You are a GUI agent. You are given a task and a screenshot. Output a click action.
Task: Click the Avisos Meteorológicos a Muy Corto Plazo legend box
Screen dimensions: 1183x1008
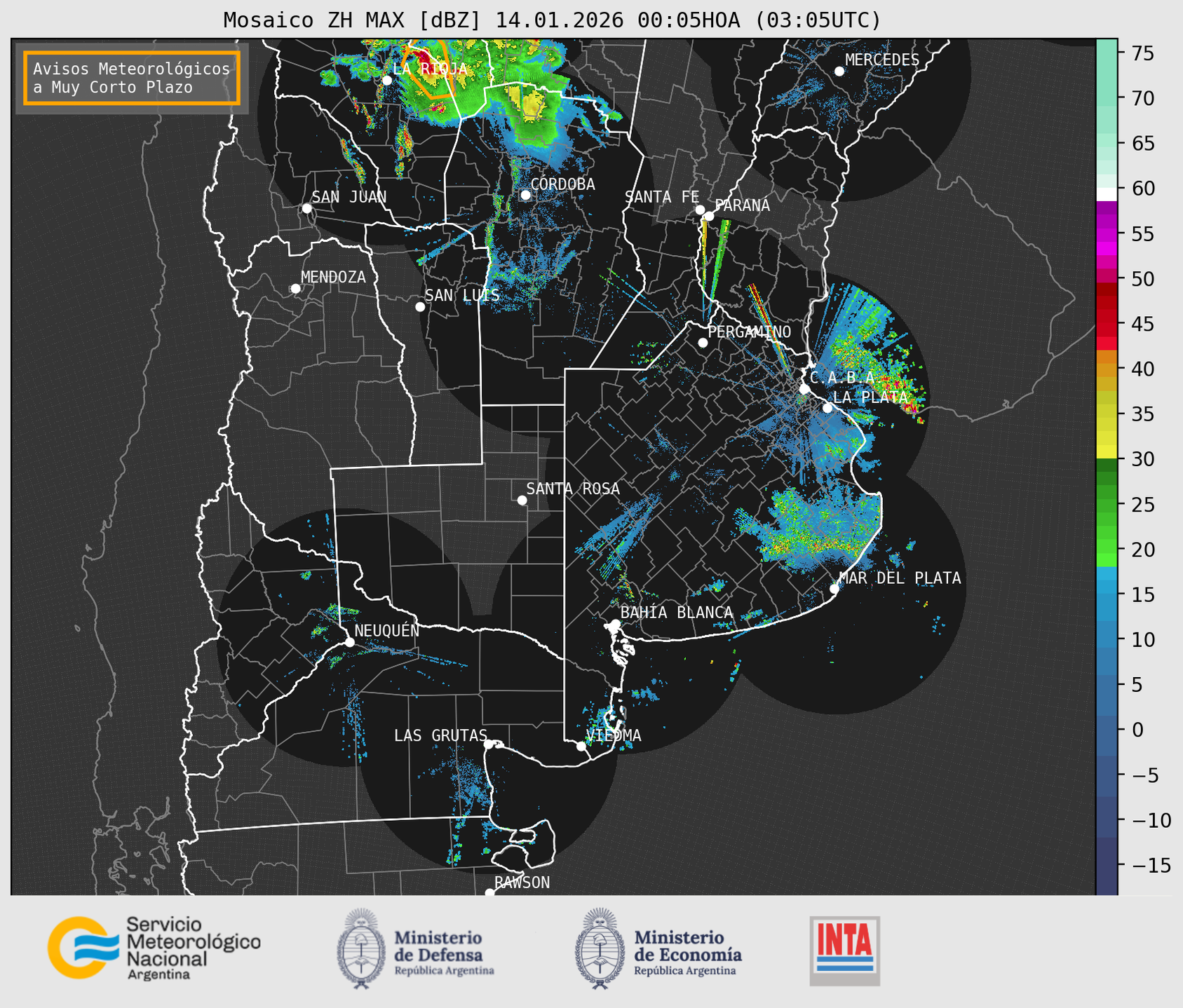[132, 78]
